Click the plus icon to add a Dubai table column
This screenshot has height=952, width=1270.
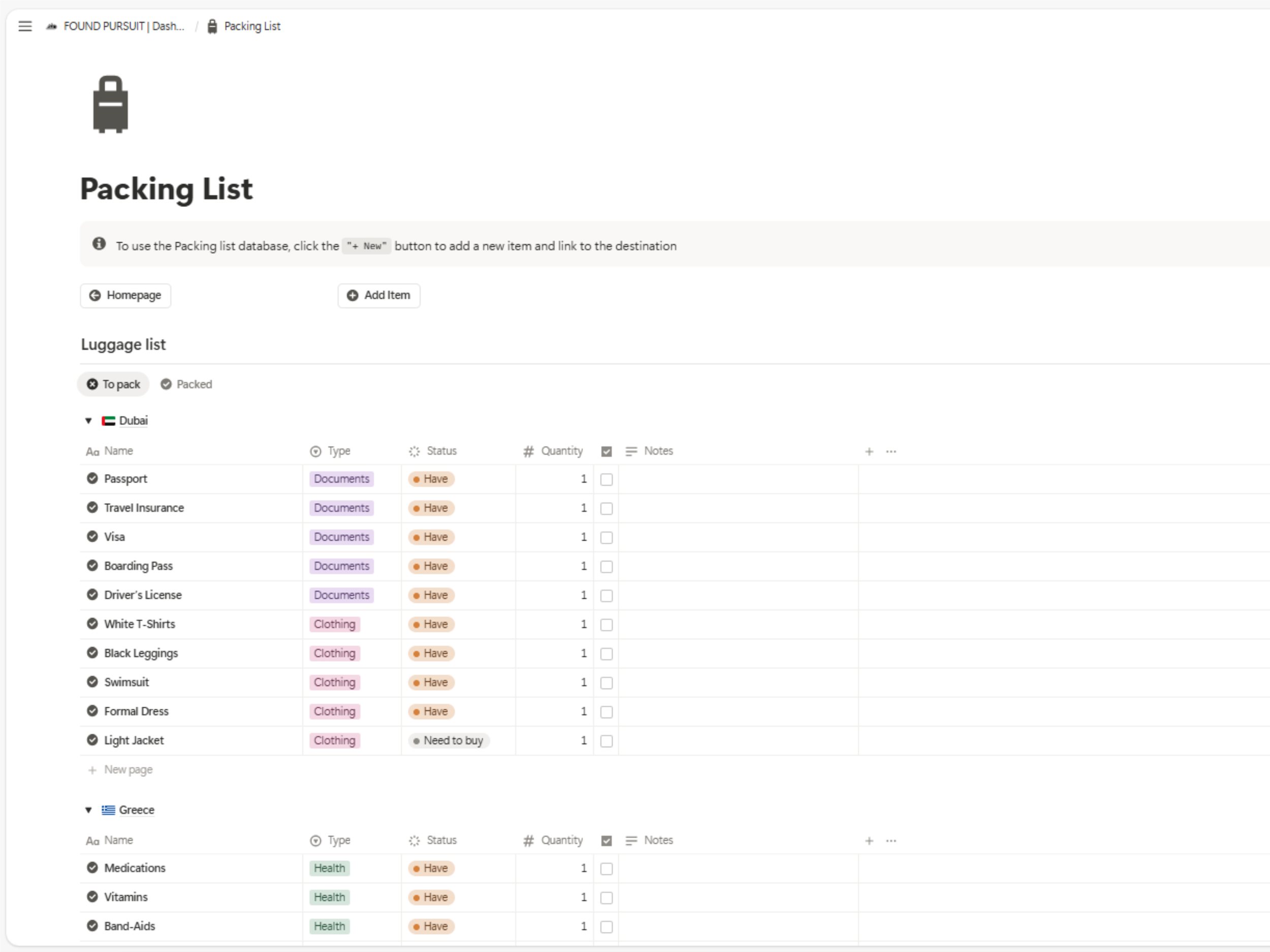click(869, 451)
